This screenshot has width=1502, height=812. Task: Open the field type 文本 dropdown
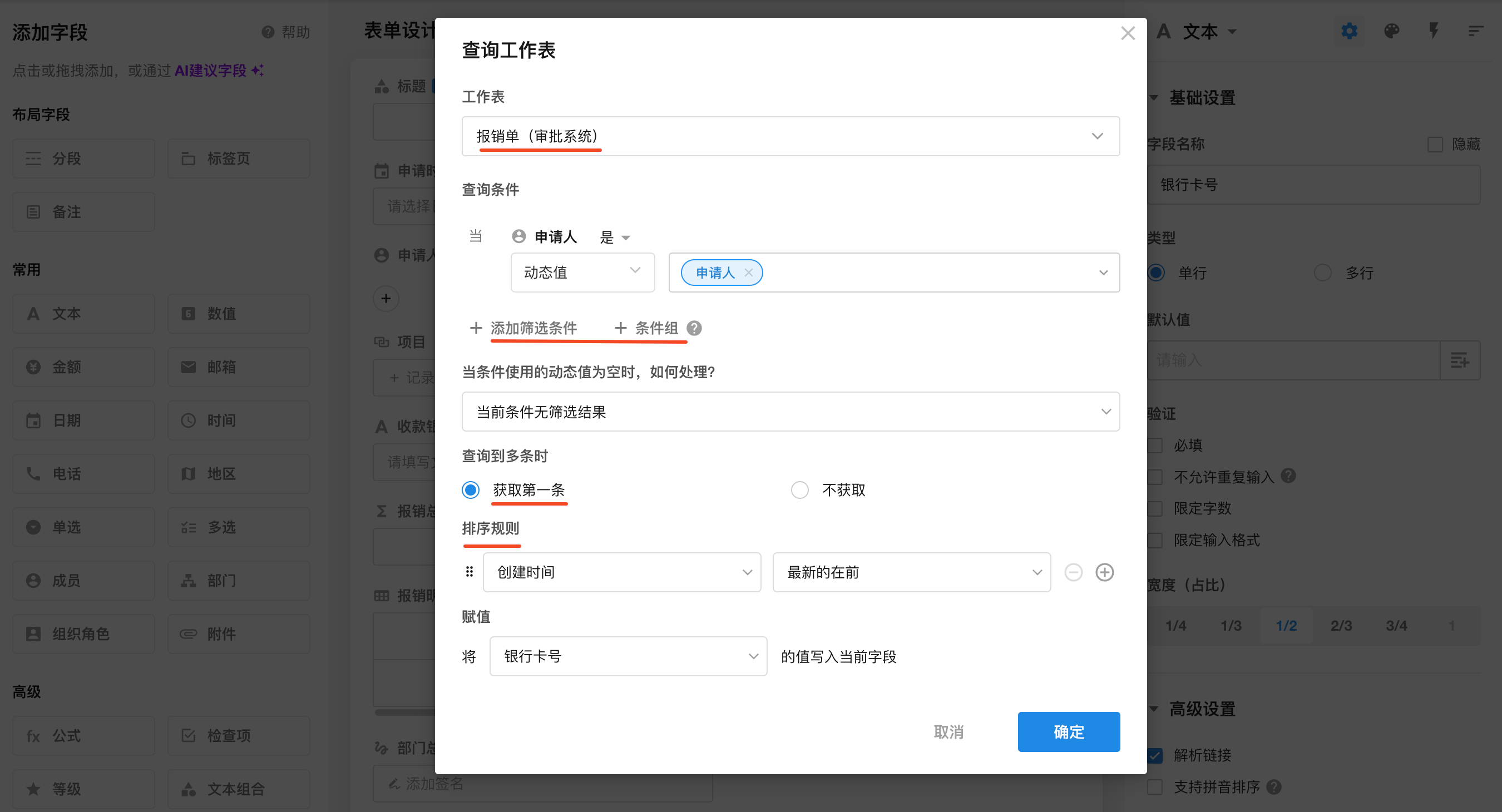pos(1198,31)
